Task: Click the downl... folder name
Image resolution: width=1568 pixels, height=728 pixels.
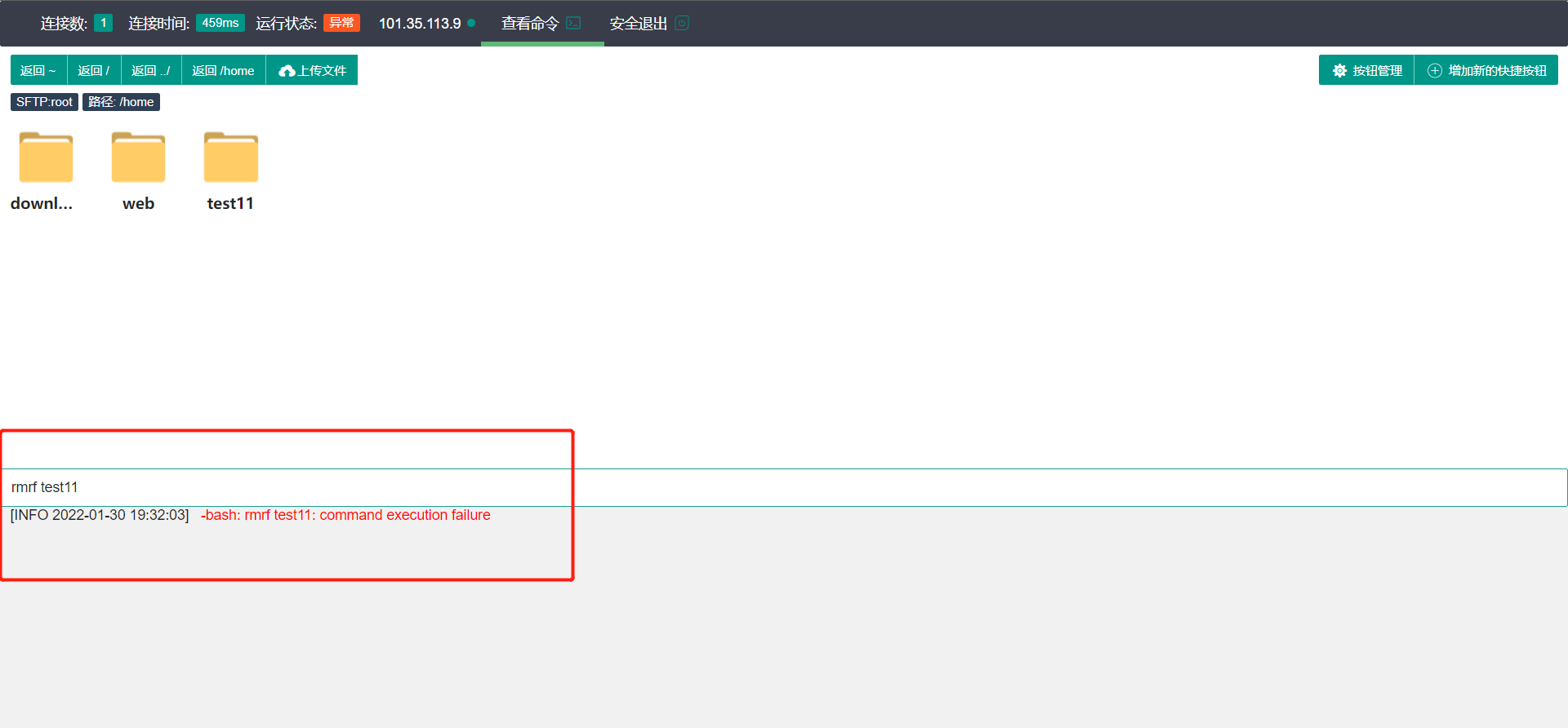Action: [x=42, y=203]
